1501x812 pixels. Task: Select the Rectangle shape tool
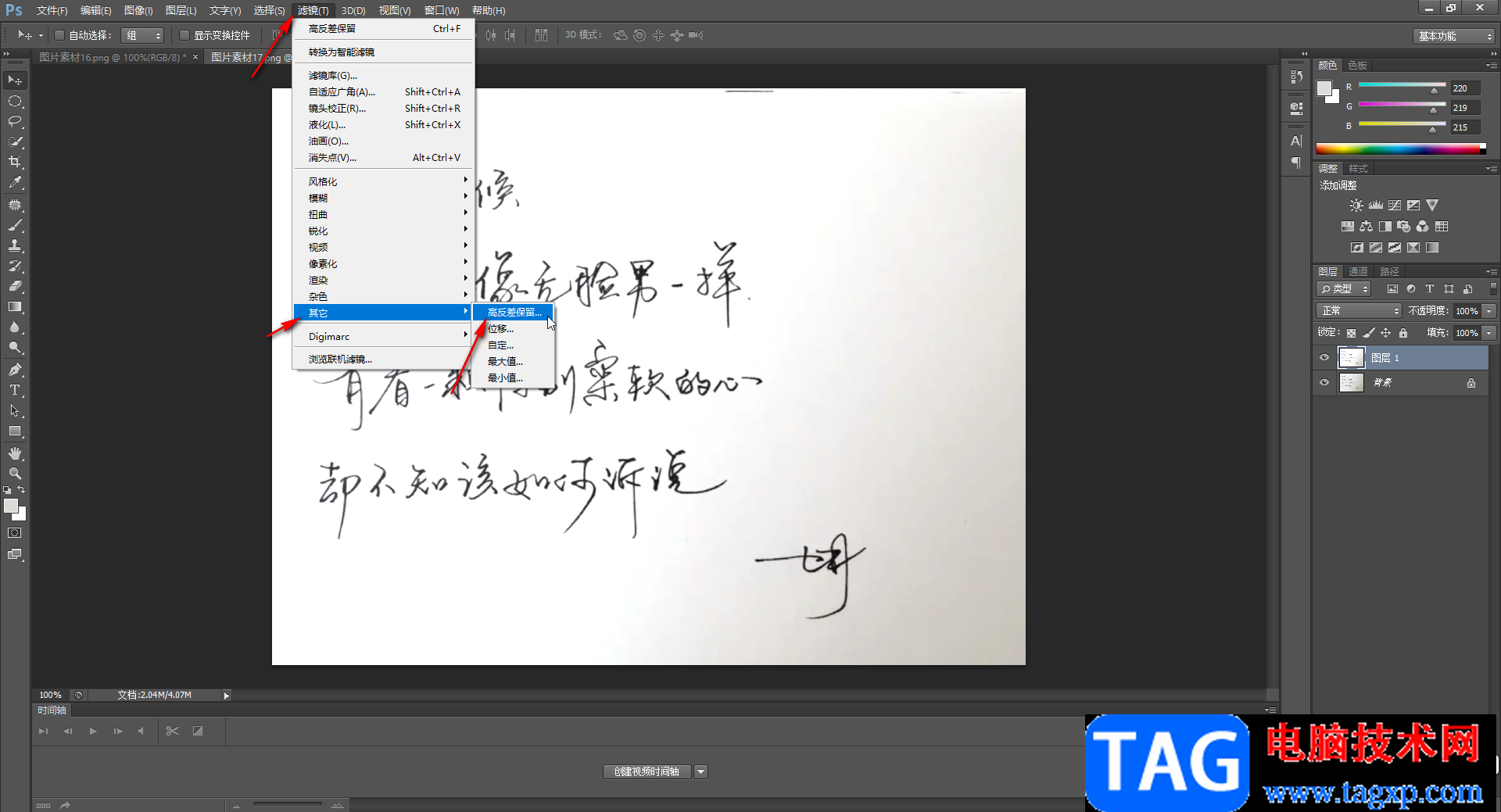[x=15, y=431]
